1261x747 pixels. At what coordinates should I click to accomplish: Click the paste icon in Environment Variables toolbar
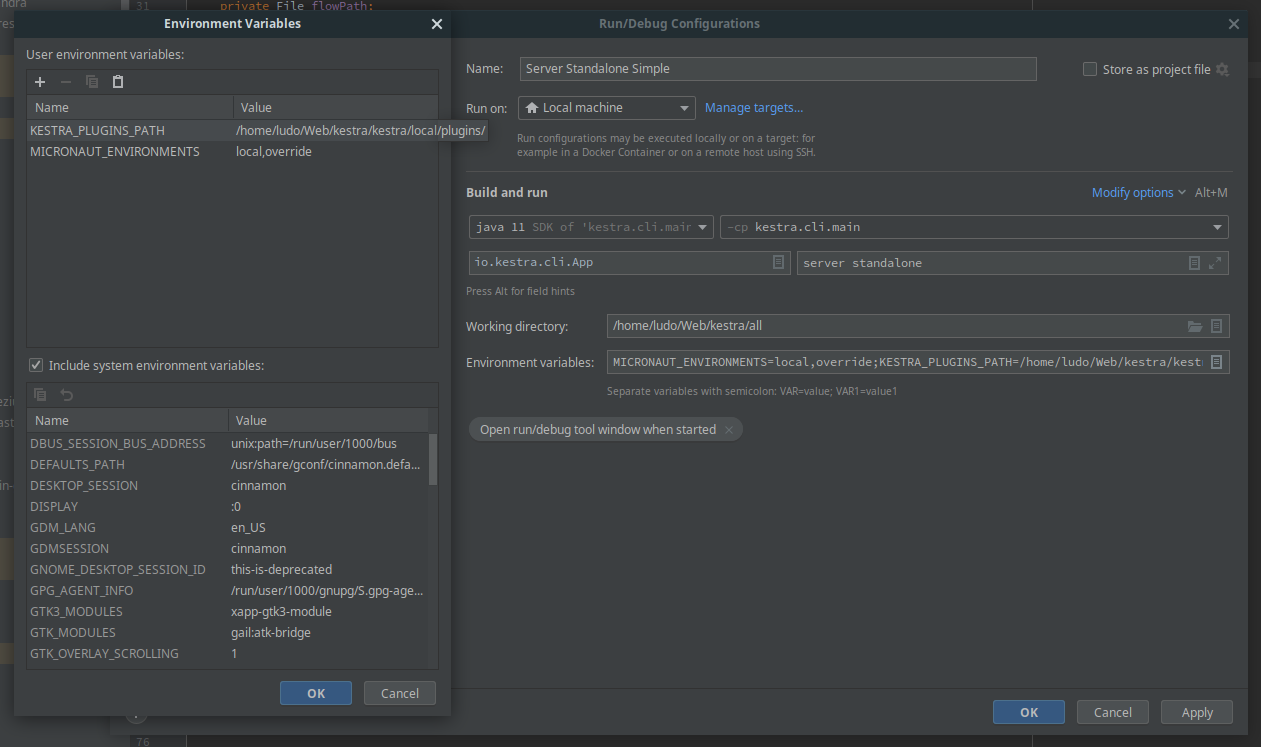coord(117,81)
